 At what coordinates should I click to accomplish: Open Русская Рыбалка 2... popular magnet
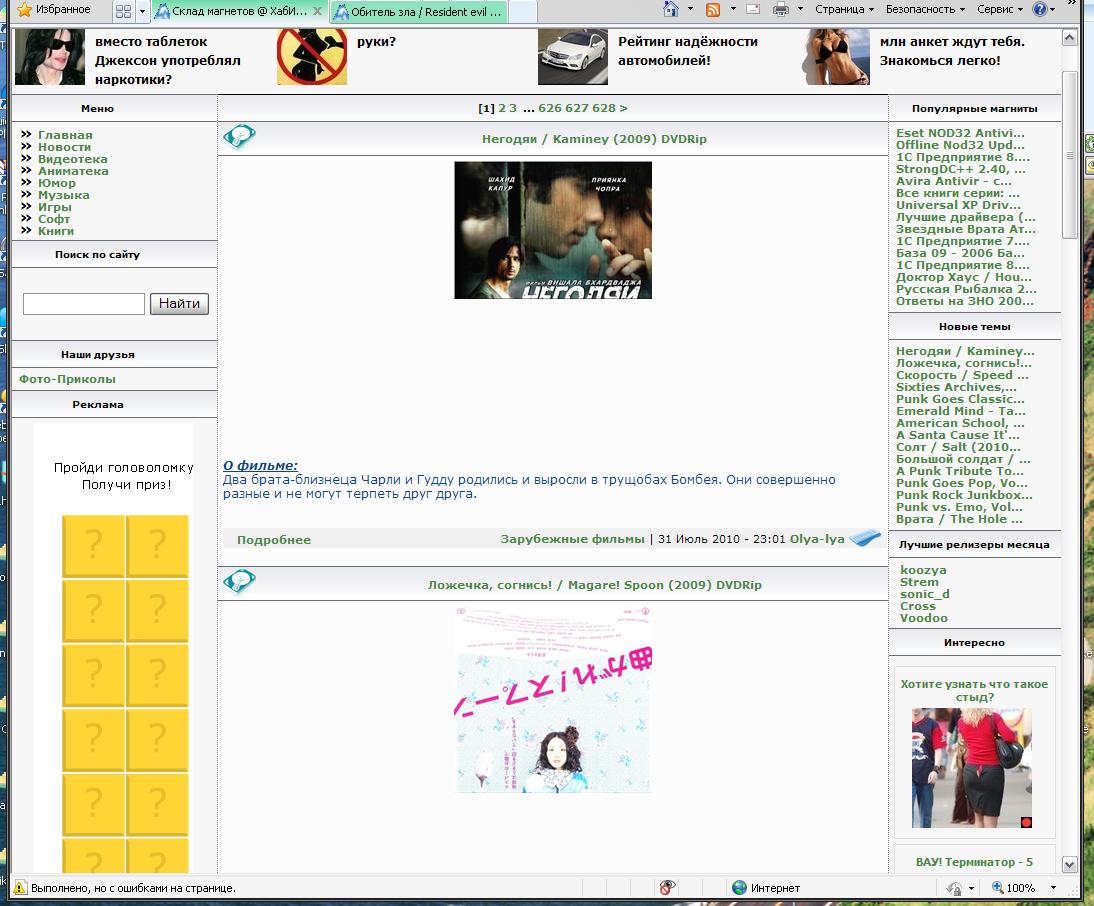tap(966, 289)
